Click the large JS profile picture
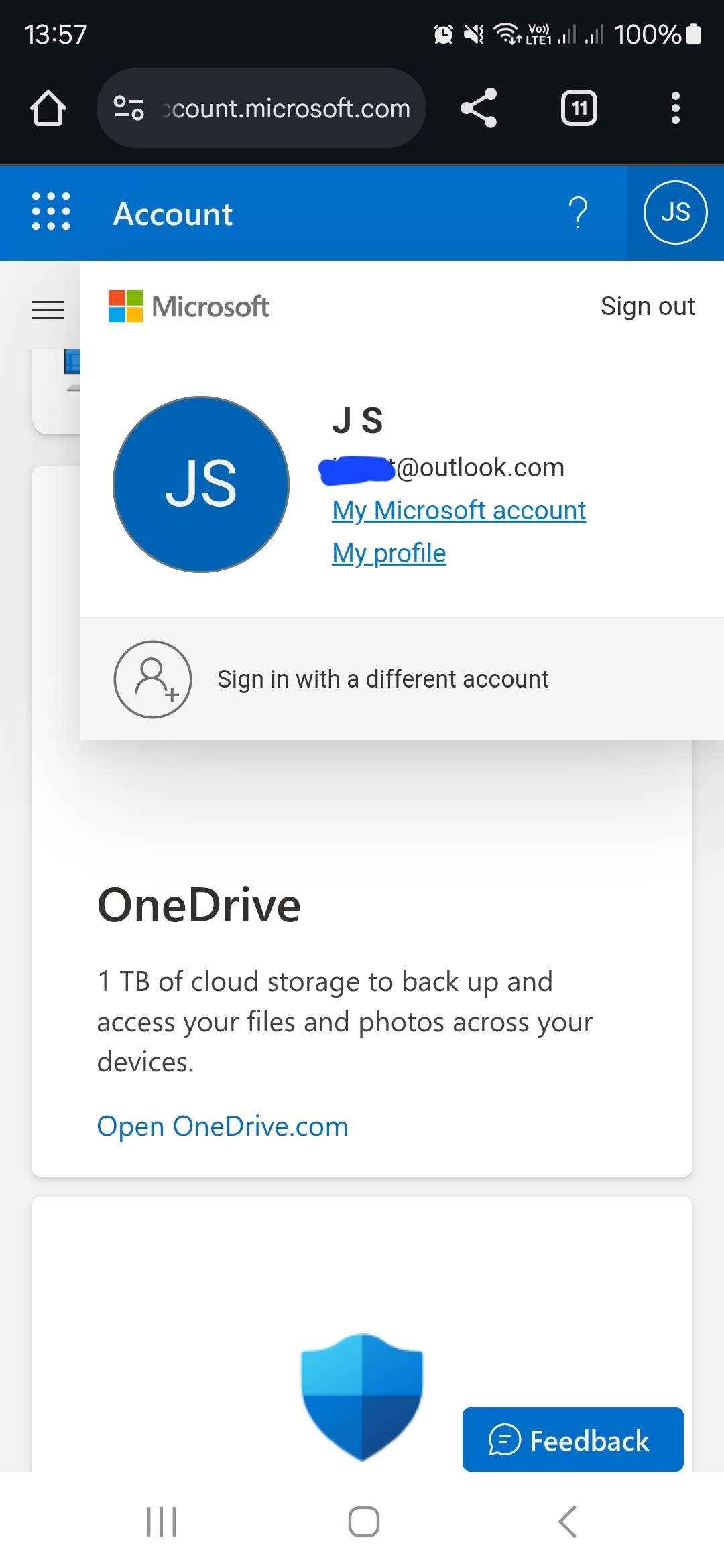Viewport: 724px width, 1568px height. (x=201, y=484)
